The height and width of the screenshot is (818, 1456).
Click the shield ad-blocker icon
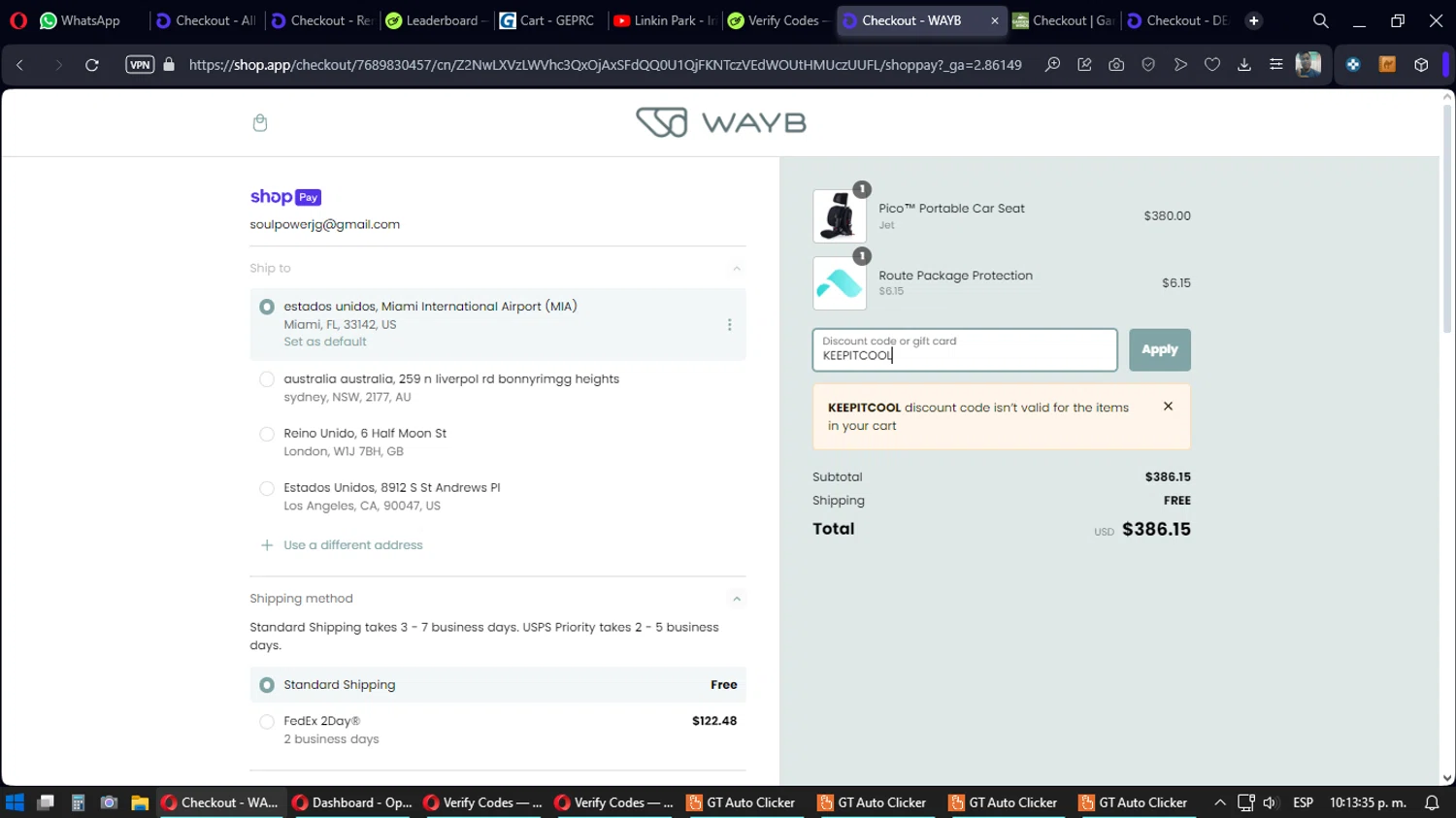pyautogui.click(x=1148, y=65)
